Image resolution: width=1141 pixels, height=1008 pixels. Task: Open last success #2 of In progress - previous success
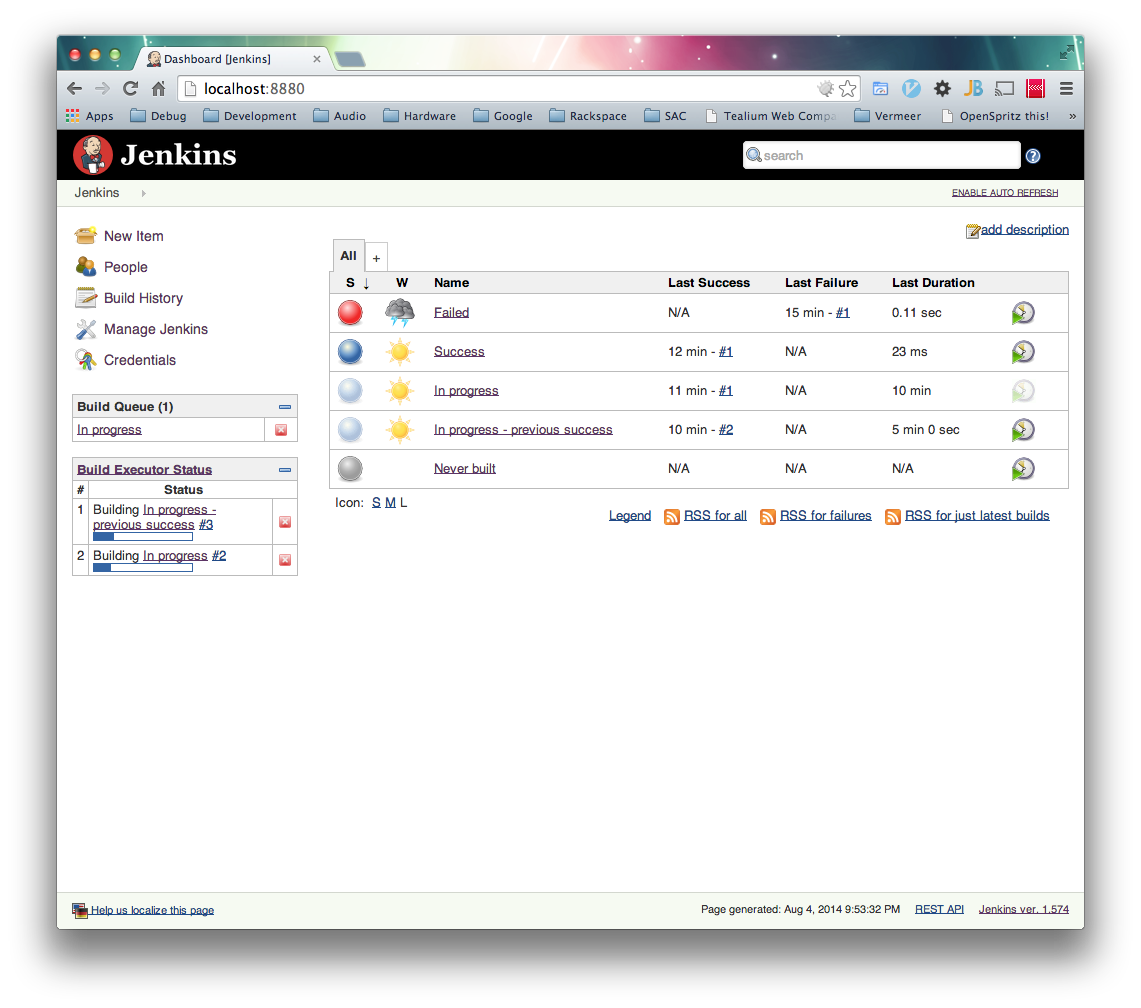point(726,429)
